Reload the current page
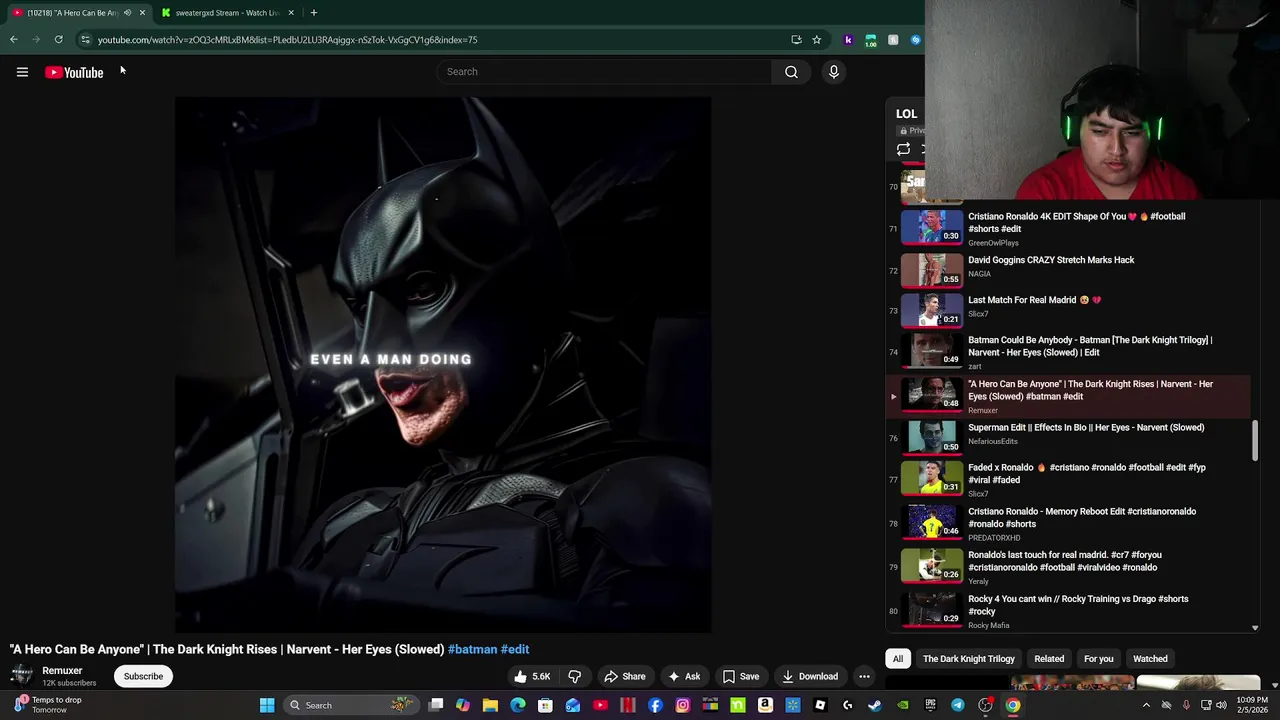This screenshot has width=1280, height=720. 58,40
